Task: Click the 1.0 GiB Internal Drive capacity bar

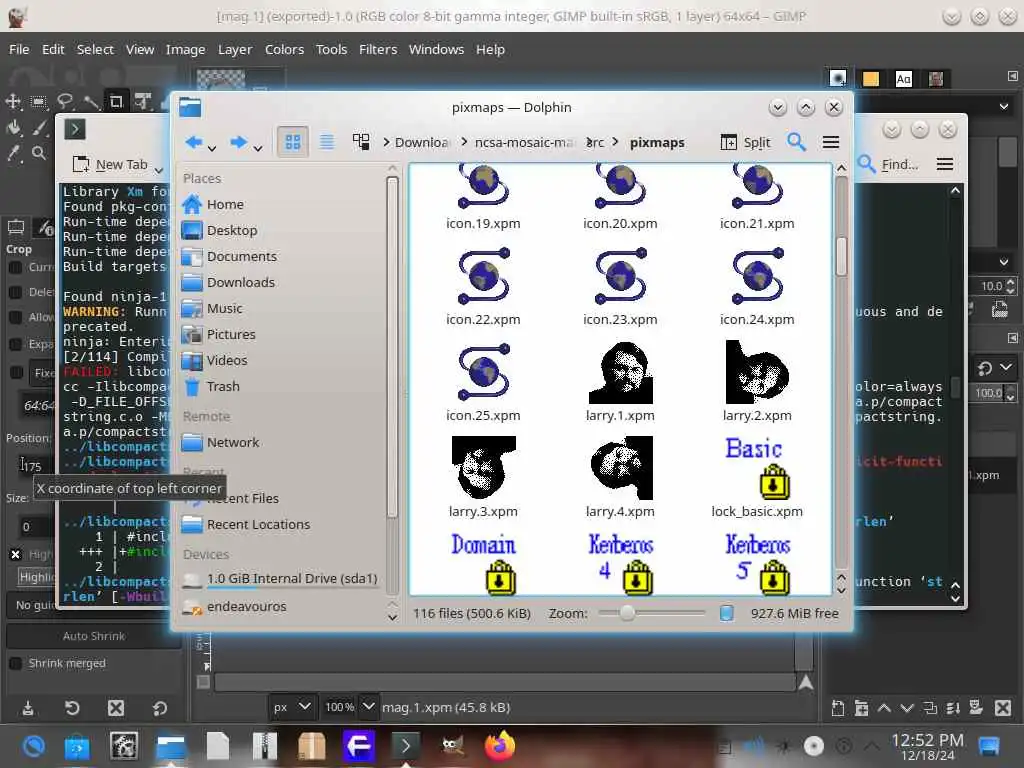Action: coord(292,587)
